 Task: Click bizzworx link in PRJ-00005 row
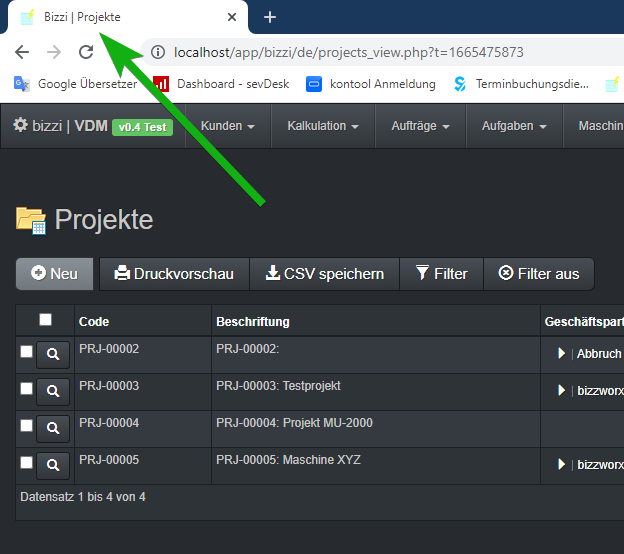coord(601,465)
